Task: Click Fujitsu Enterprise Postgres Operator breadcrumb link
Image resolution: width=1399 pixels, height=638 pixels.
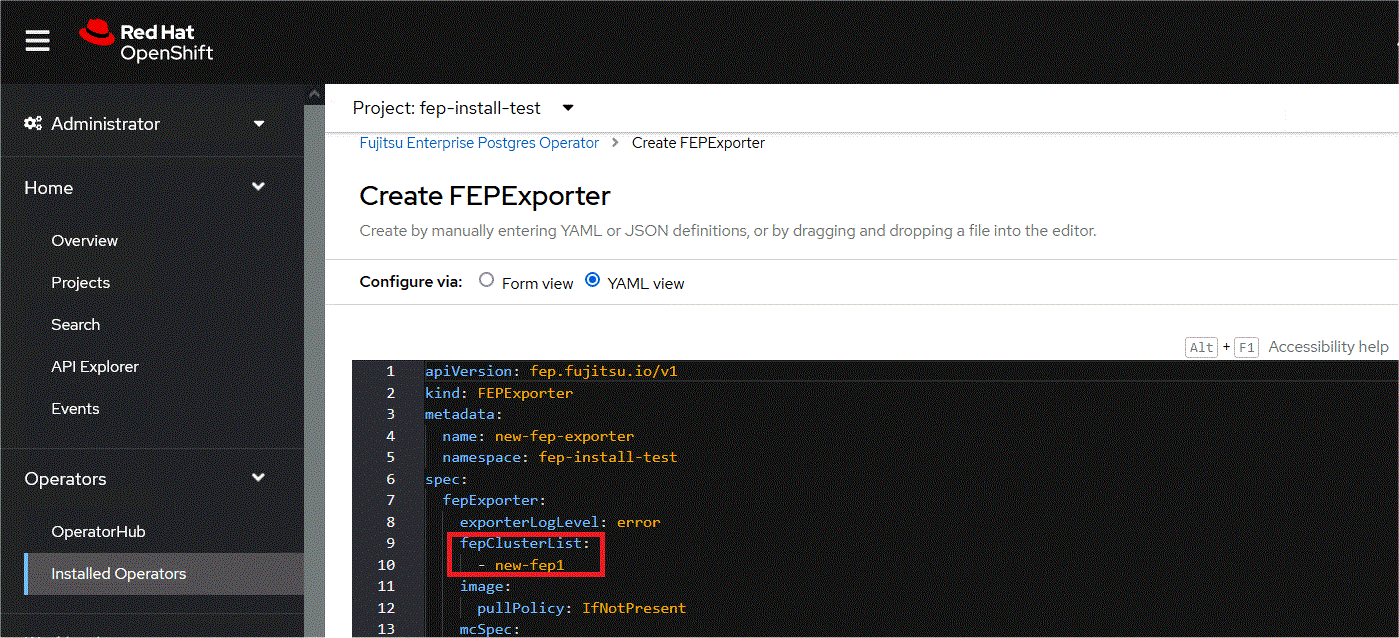Action: [479, 143]
